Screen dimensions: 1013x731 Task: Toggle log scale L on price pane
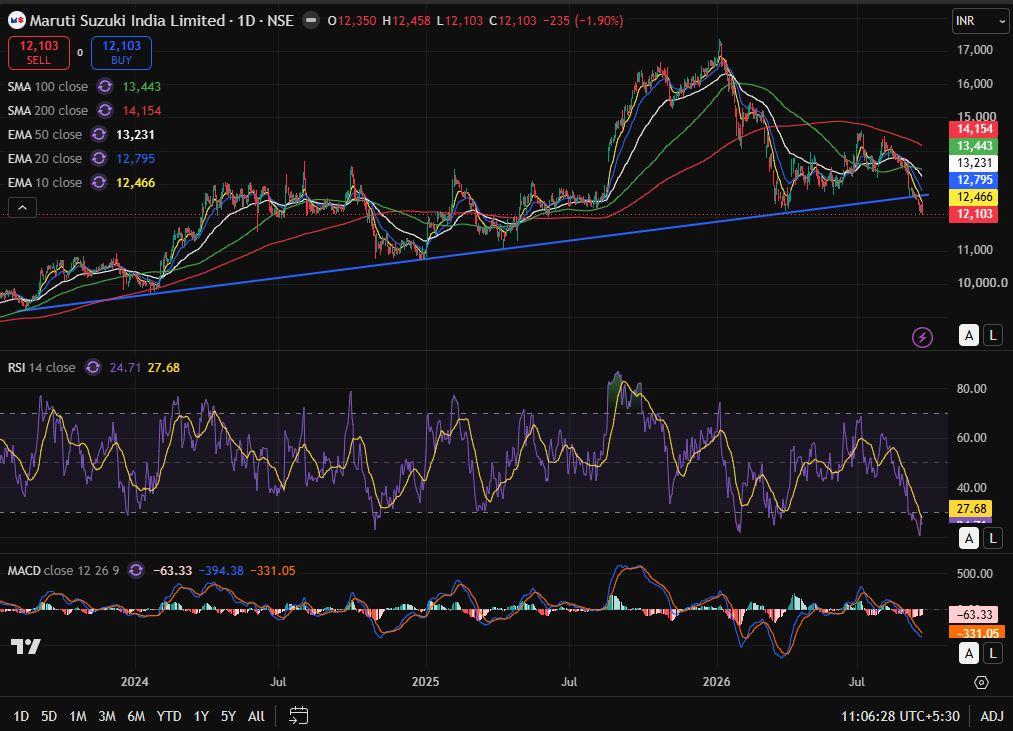993,335
